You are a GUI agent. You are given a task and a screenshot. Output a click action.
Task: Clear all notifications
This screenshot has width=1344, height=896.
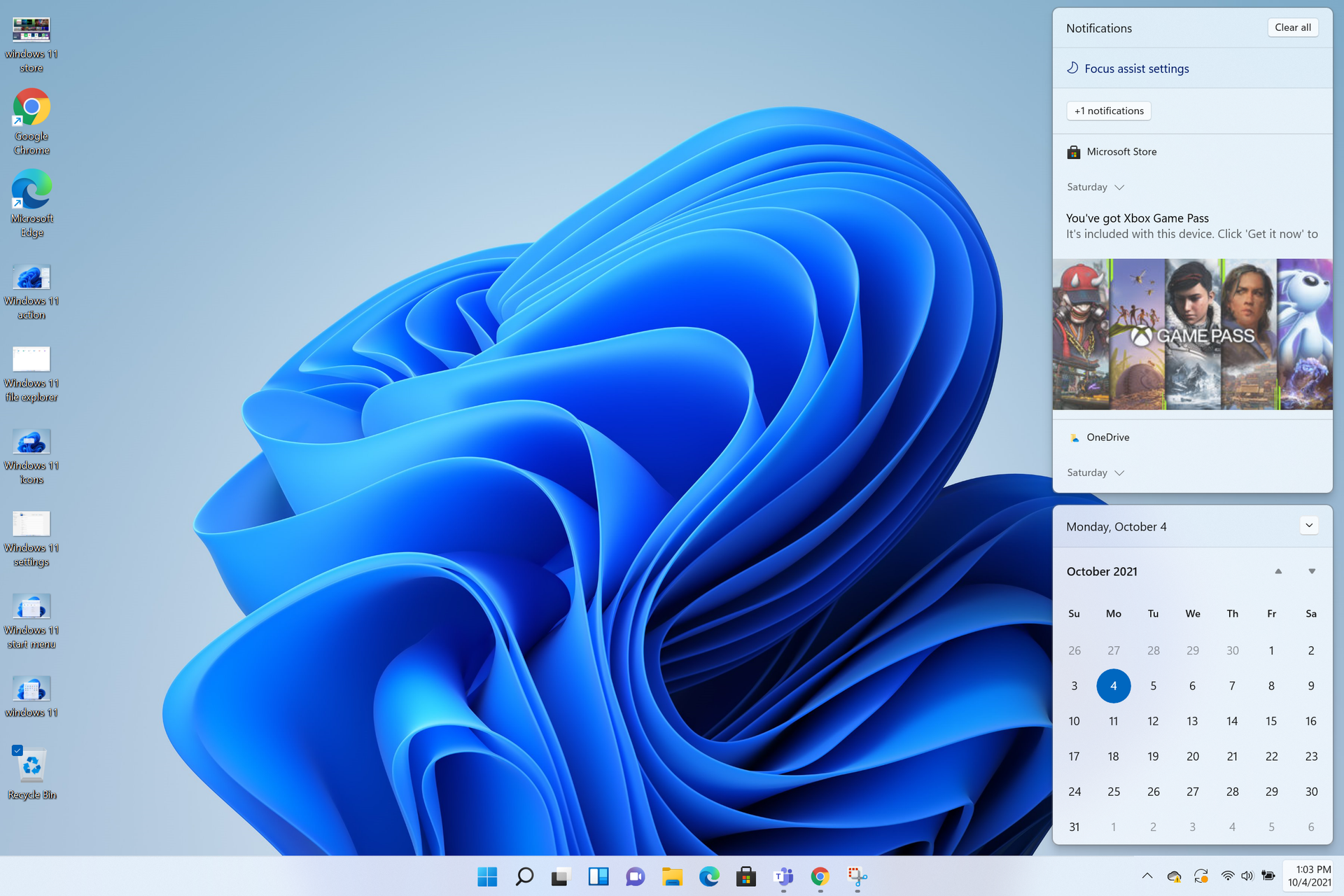coord(1292,27)
